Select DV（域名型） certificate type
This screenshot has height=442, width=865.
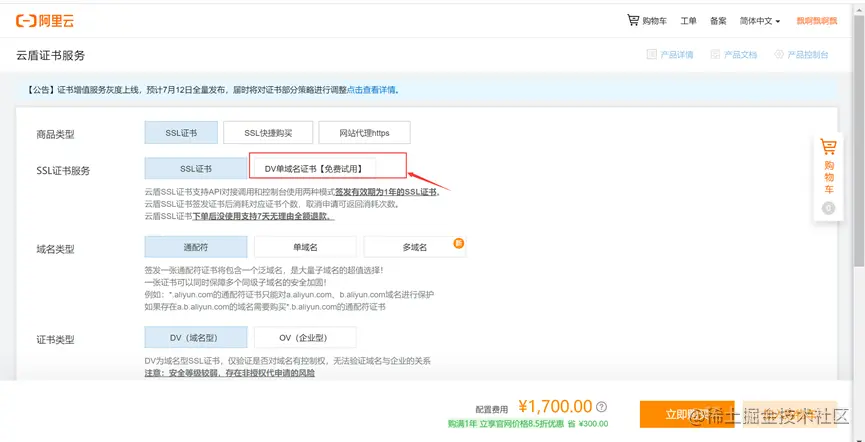point(196,337)
